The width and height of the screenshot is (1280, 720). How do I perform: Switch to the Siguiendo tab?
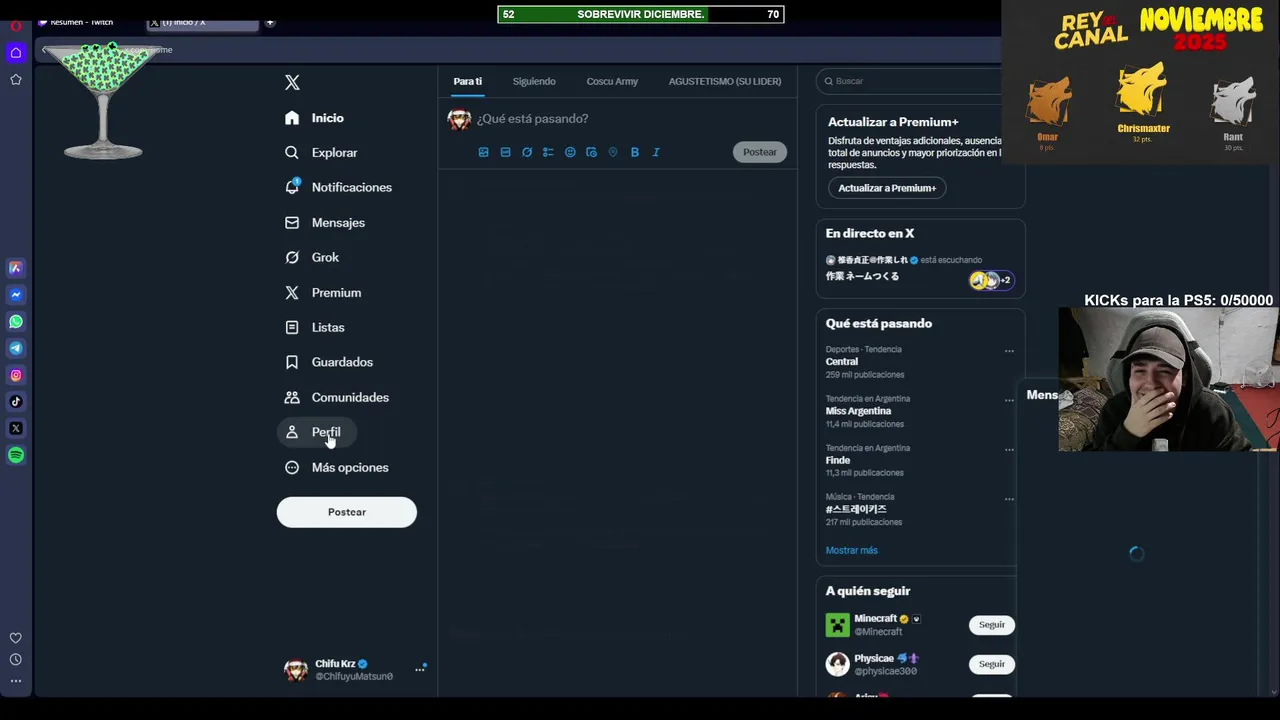tap(534, 81)
